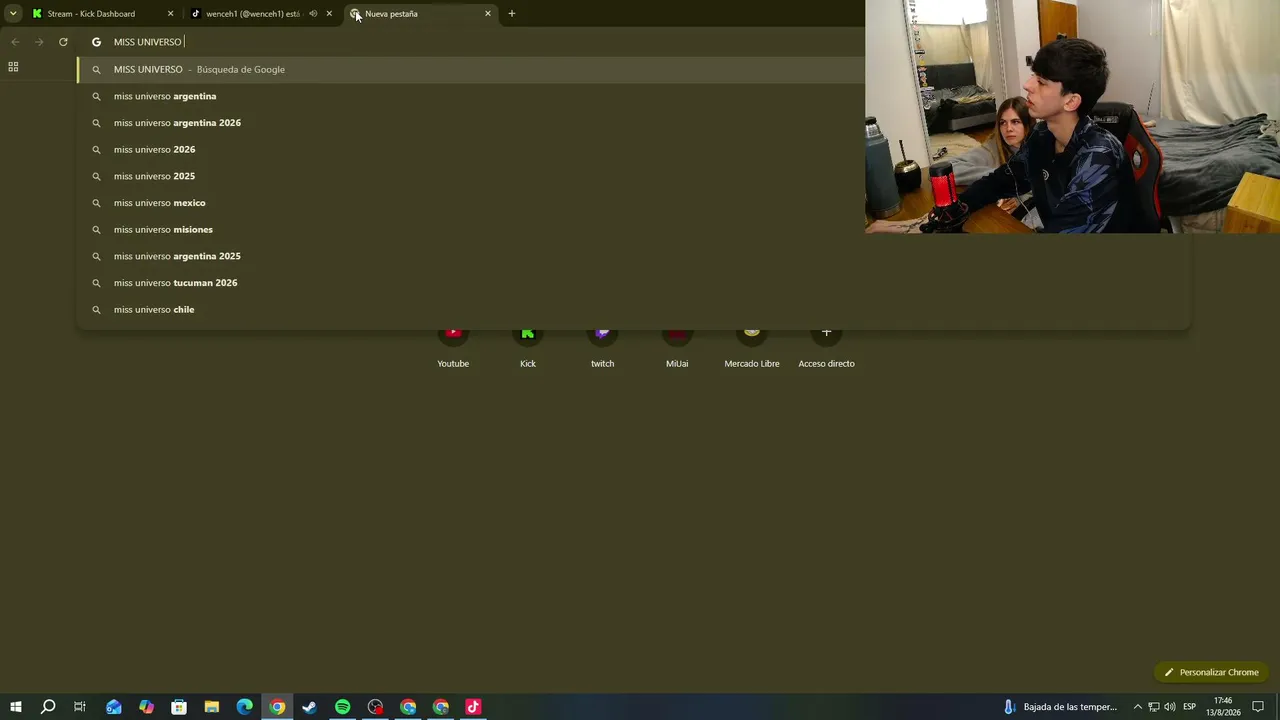Mute audio on the wenceh1 tab
Screen dimensions: 1280x720
pos(313,14)
